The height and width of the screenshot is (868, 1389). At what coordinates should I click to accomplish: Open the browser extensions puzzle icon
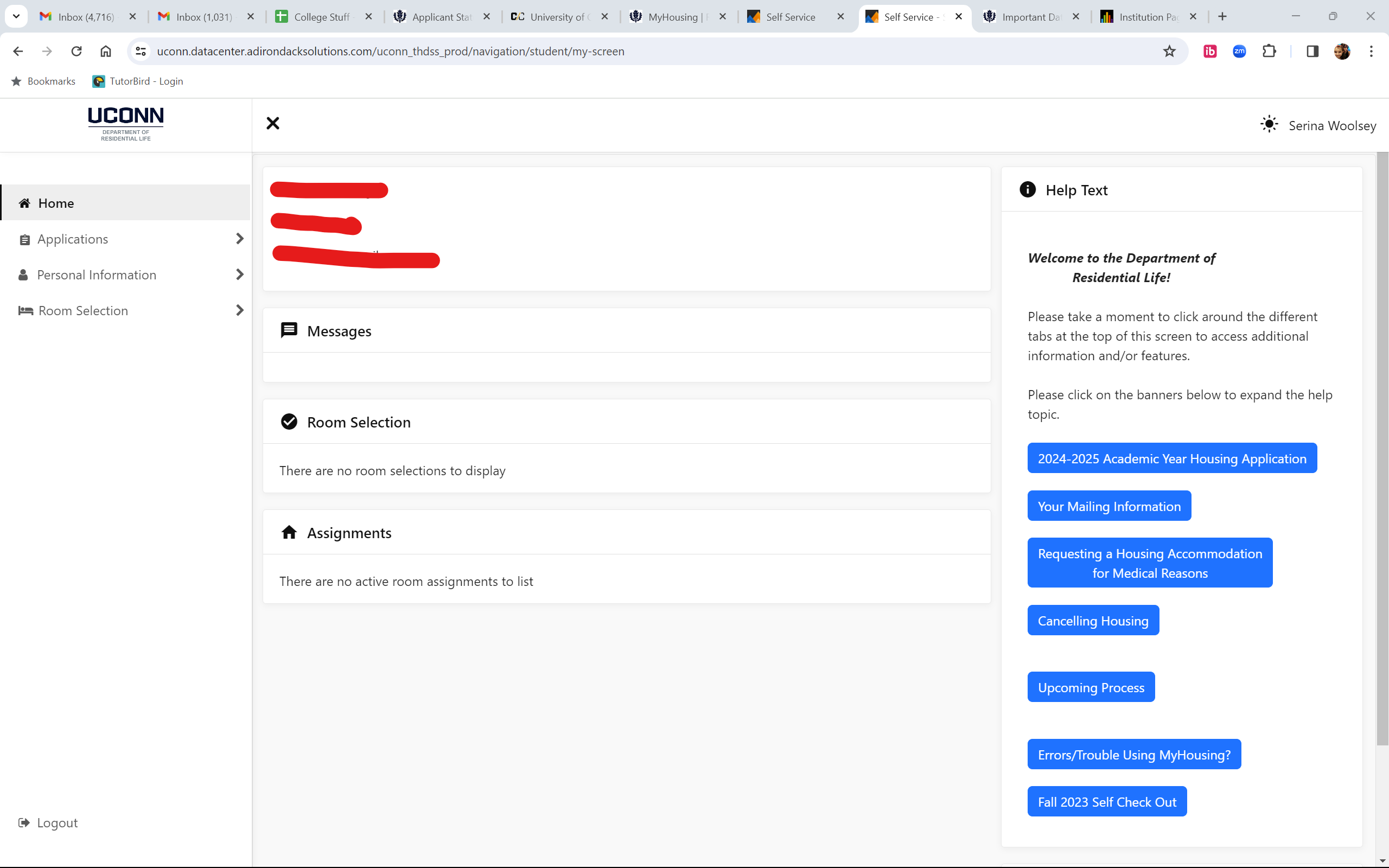coord(1269,51)
